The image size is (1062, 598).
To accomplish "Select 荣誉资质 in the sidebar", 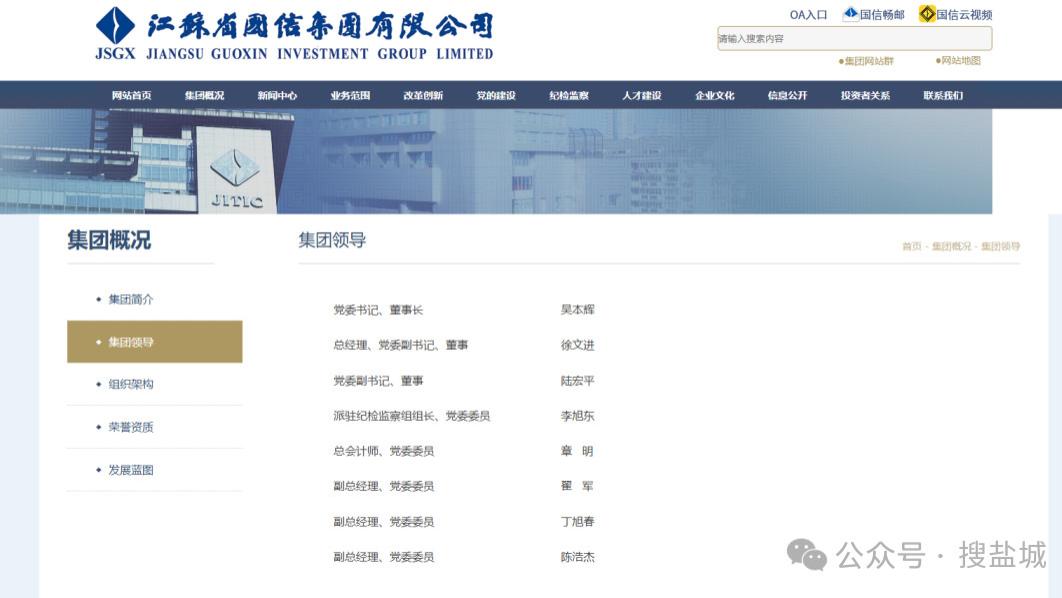I will tap(131, 427).
